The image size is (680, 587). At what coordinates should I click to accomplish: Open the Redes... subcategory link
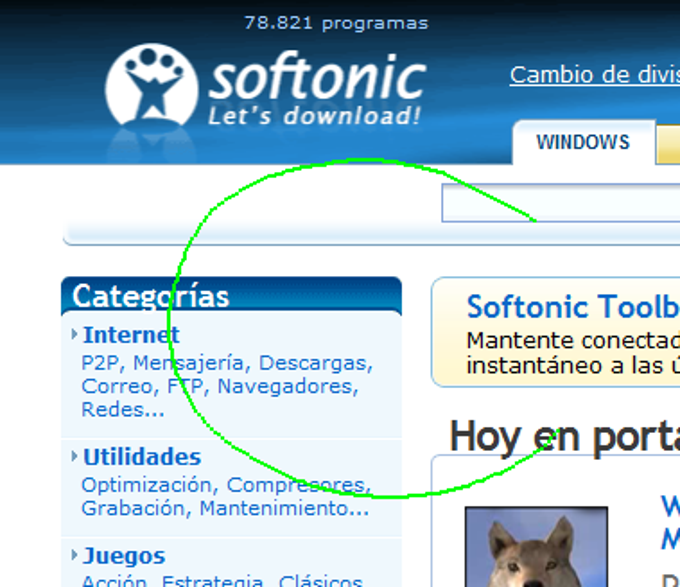(123, 409)
